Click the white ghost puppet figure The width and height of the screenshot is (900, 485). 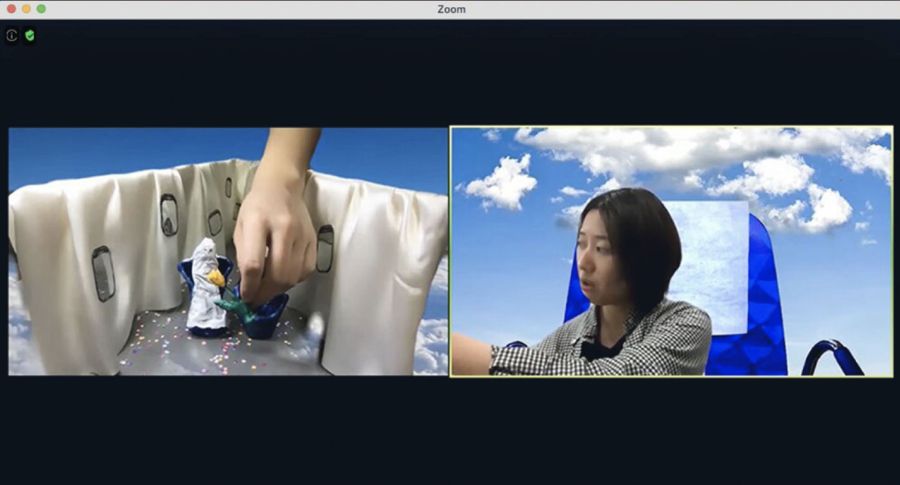[x=205, y=287]
